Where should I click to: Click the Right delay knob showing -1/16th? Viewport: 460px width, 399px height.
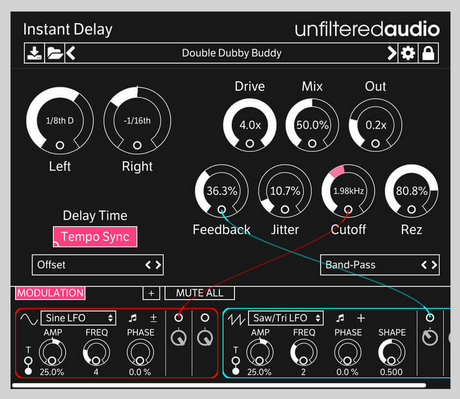point(137,120)
